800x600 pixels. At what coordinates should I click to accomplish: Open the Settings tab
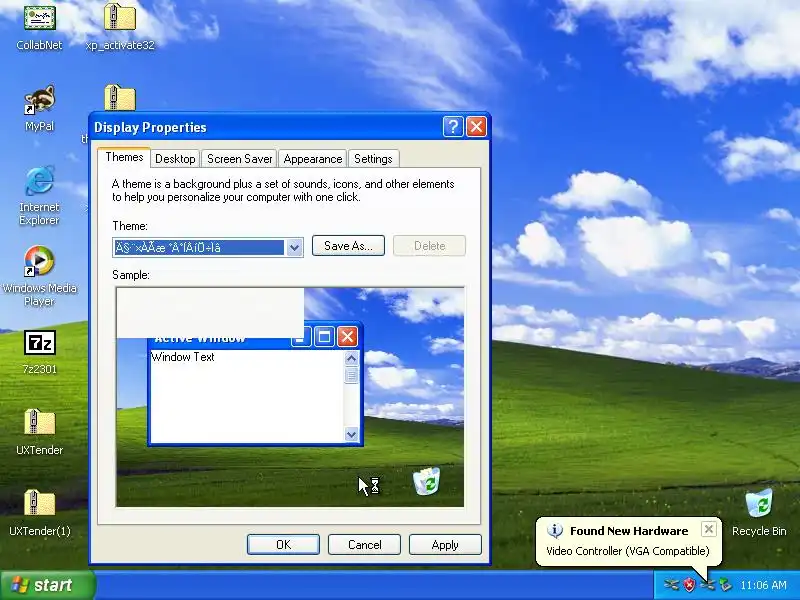coord(373,159)
